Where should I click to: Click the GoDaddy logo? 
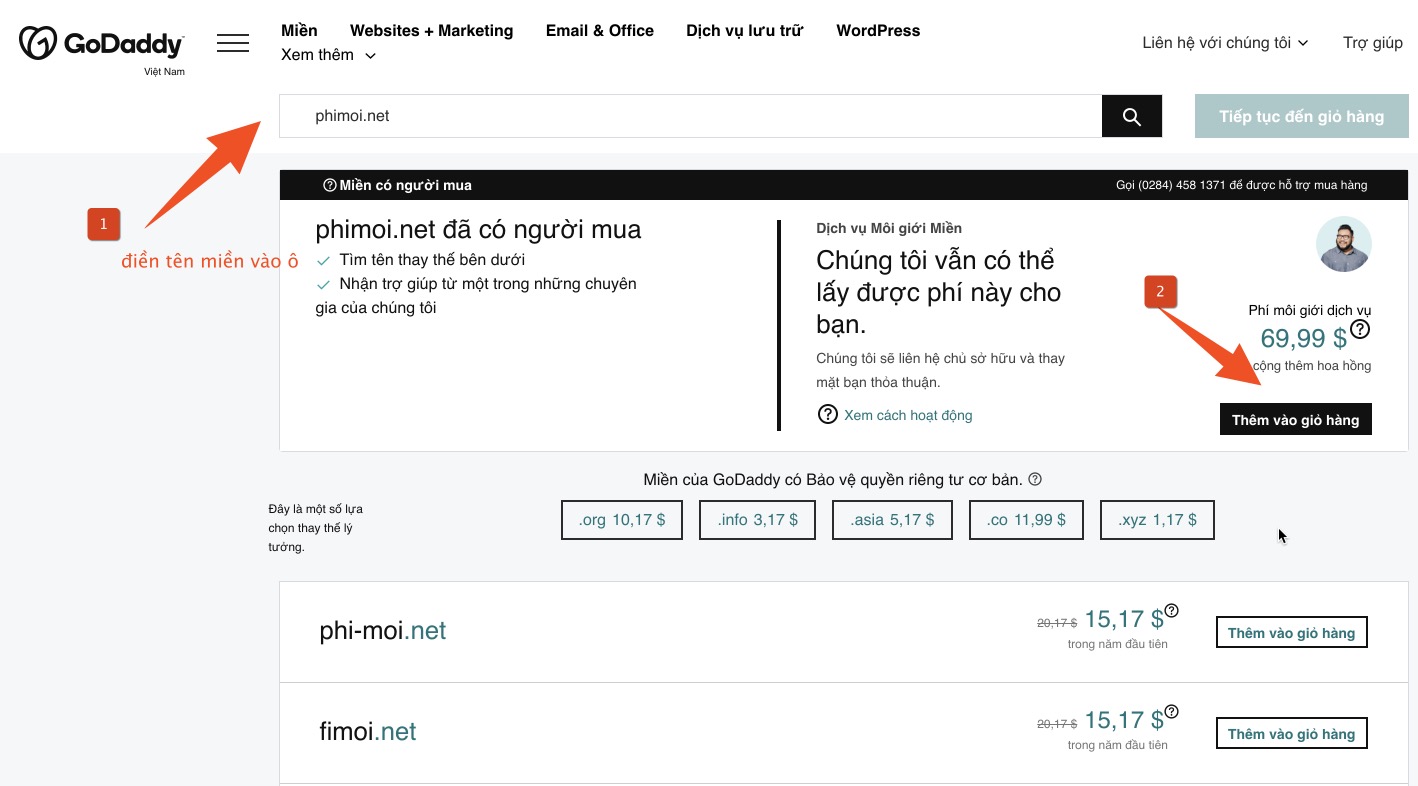tap(101, 44)
